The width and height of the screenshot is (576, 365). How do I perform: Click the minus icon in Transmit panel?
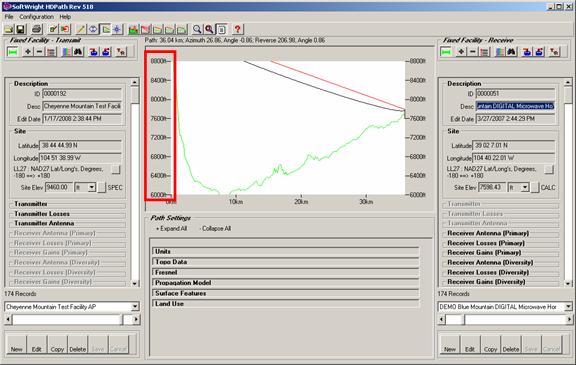pyautogui.click(x=39, y=52)
